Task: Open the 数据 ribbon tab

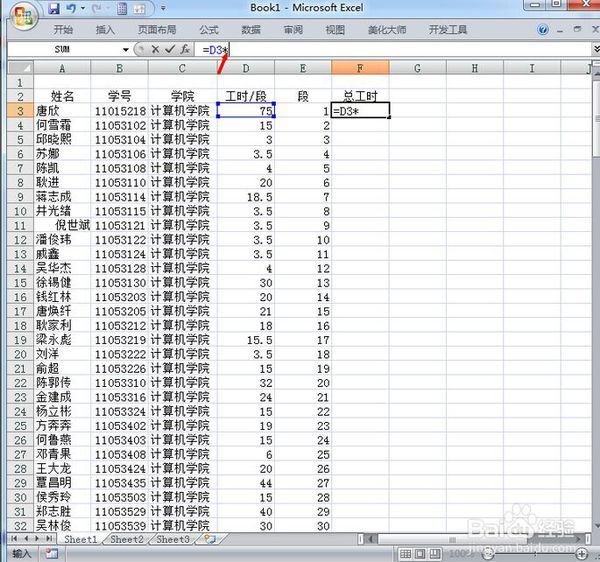Action: click(251, 29)
